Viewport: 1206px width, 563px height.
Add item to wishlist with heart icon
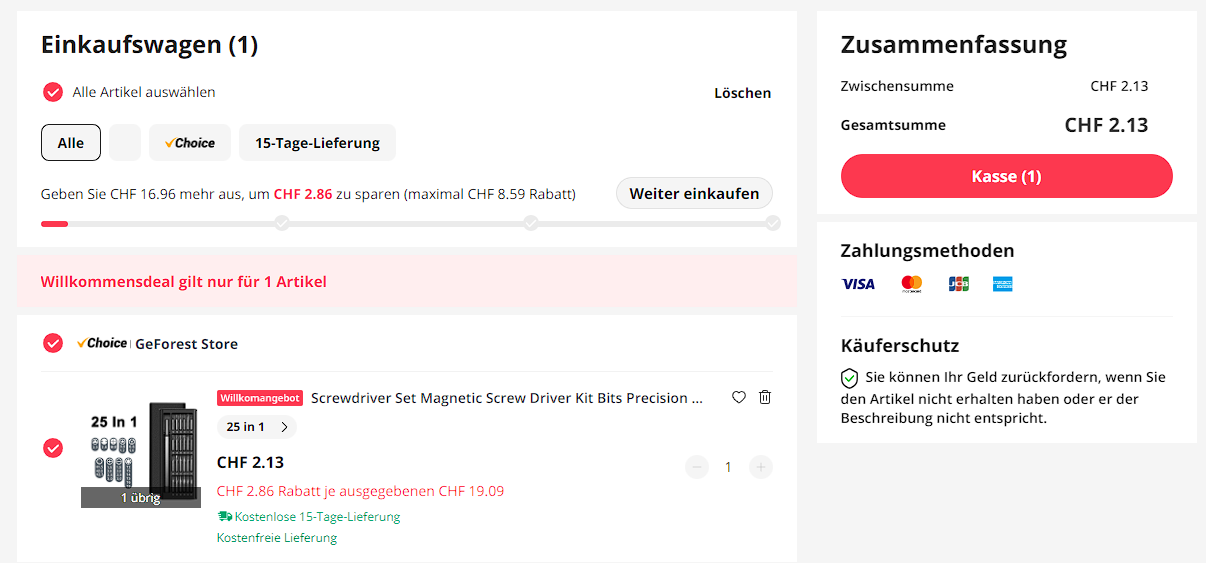pos(739,397)
